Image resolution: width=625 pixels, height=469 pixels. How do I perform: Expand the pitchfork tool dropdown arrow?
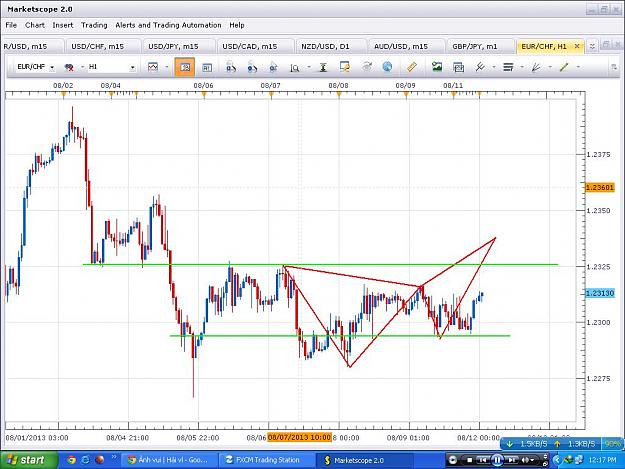(494, 67)
